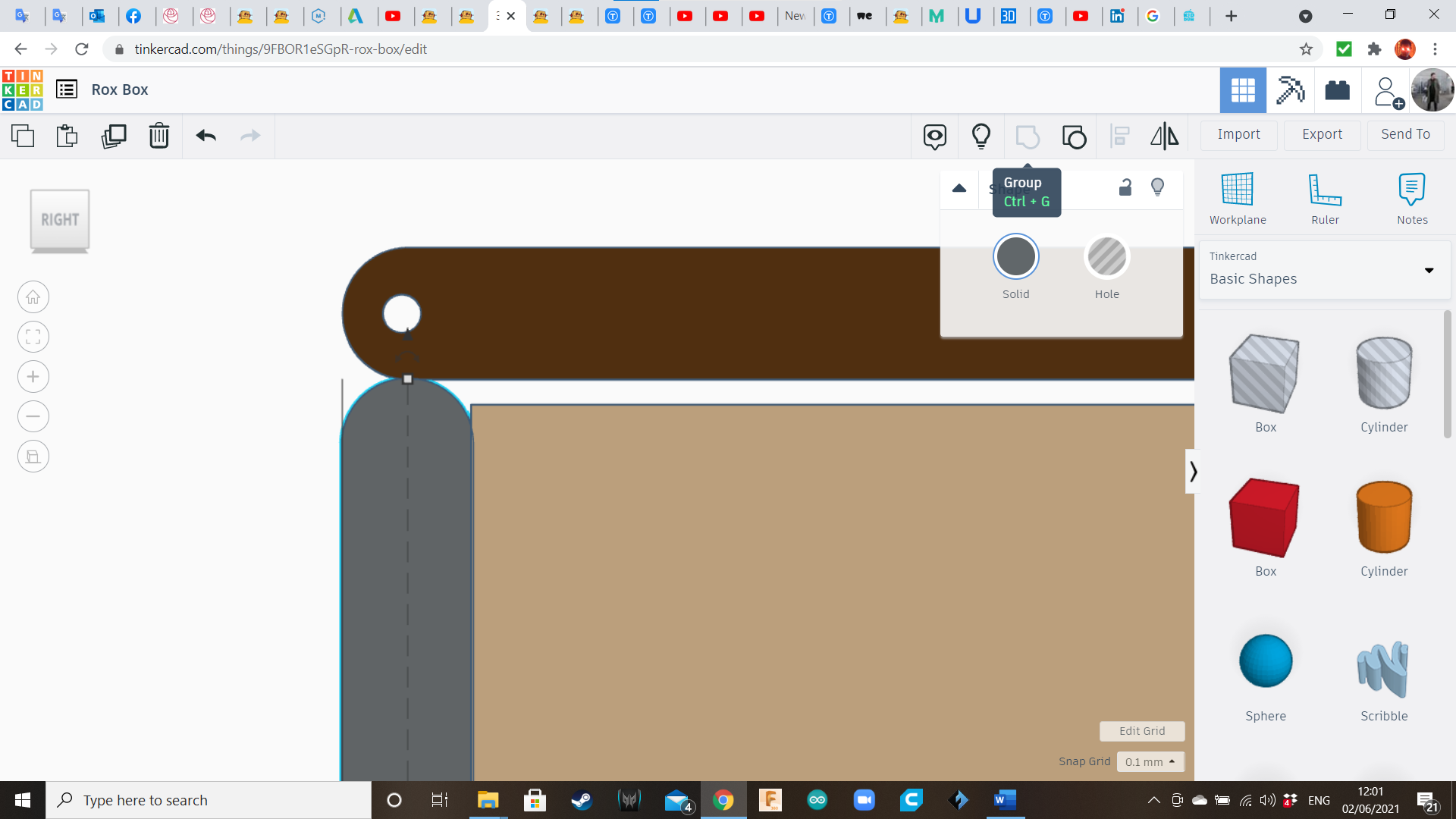The image size is (1456, 819).
Task: Click Fit all in view icon
Action: point(33,337)
